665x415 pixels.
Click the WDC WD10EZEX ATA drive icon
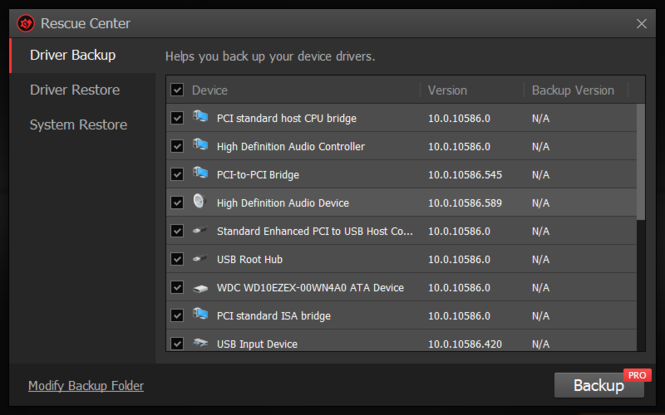pos(200,288)
